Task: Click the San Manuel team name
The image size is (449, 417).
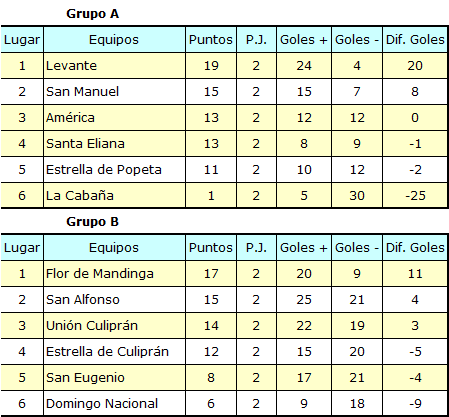Action: click(x=82, y=92)
